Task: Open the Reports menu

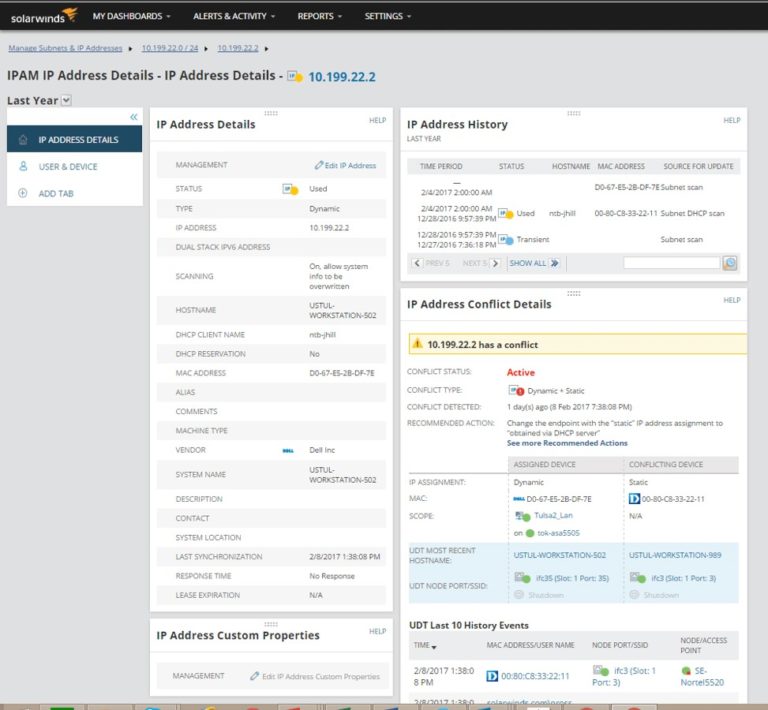Action: 320,17
